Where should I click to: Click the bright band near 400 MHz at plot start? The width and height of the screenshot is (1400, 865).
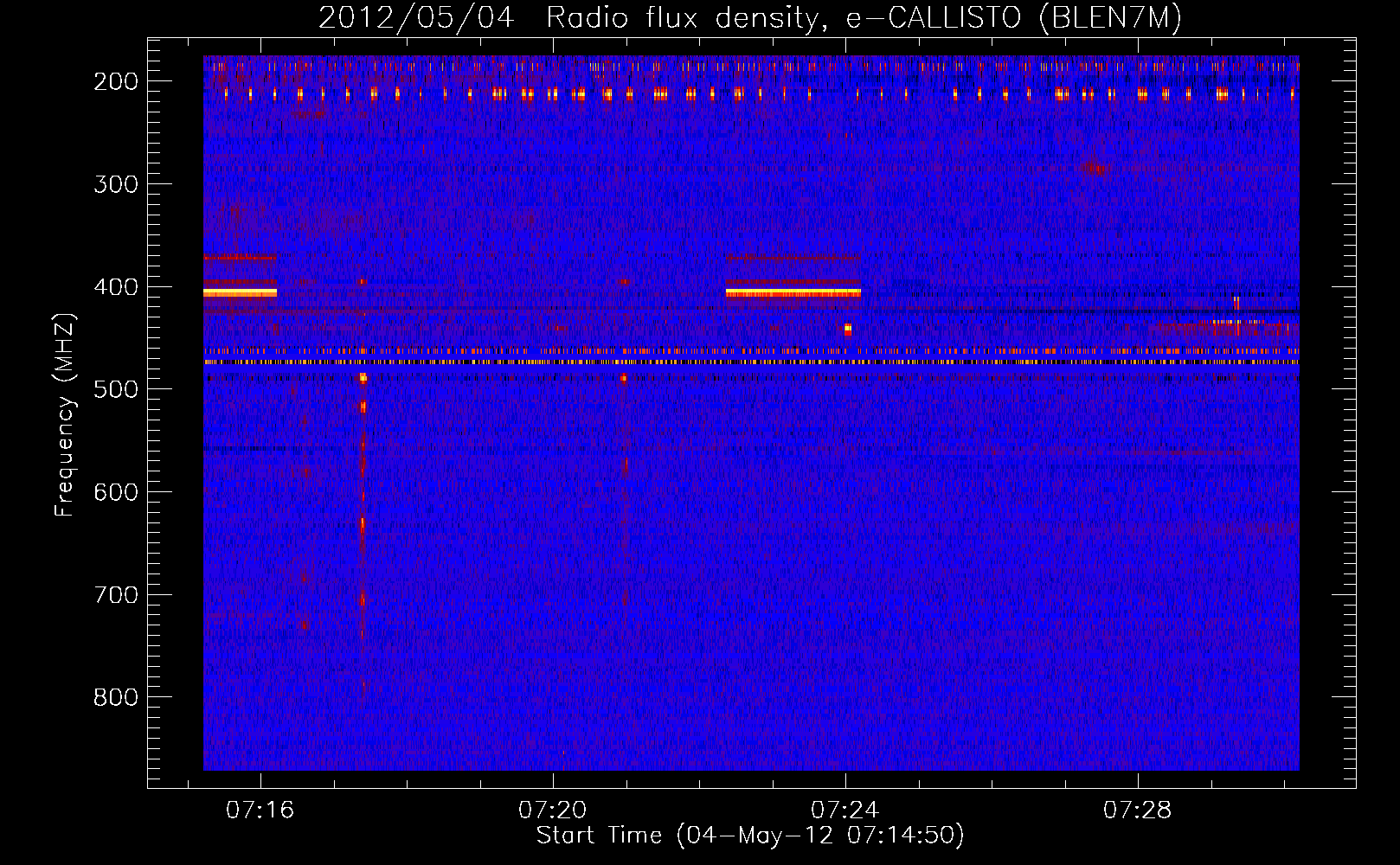pyautogui.click(x=240, y=292)
